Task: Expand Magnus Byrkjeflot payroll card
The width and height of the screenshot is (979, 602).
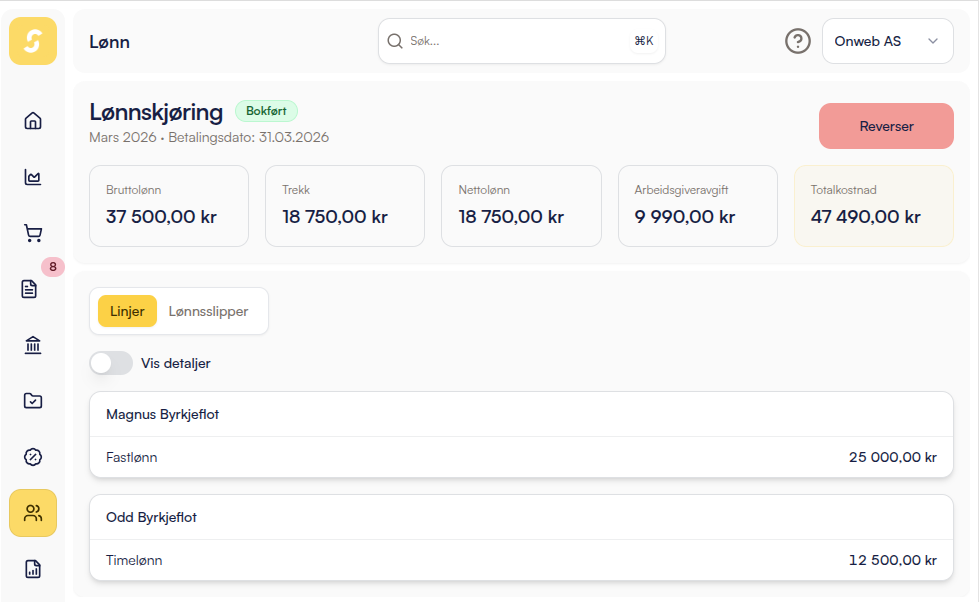Action: pyautogui.click(x=521, y=414)
